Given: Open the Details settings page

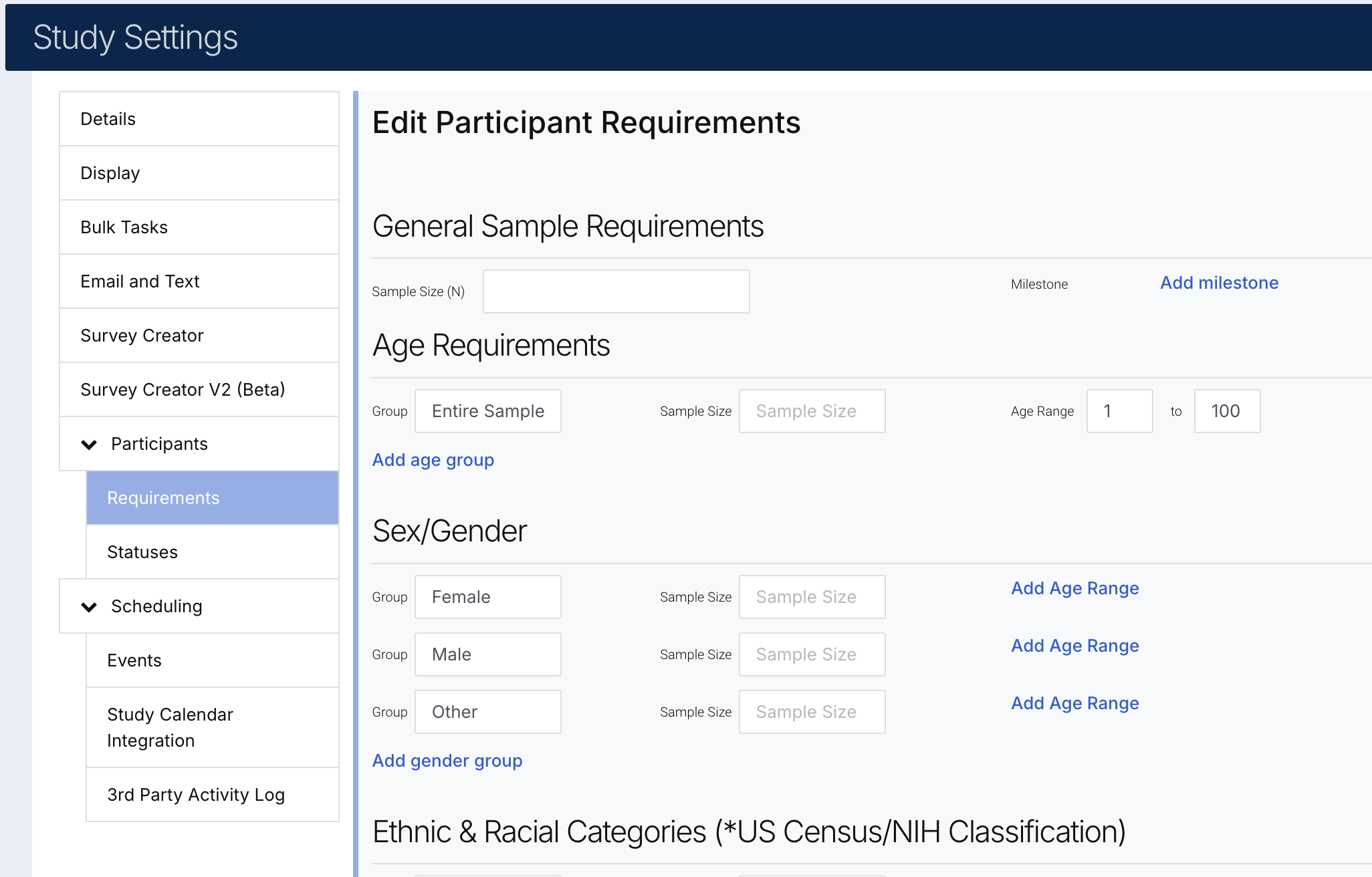Looking at the screenshot, I should pos(199,119).
